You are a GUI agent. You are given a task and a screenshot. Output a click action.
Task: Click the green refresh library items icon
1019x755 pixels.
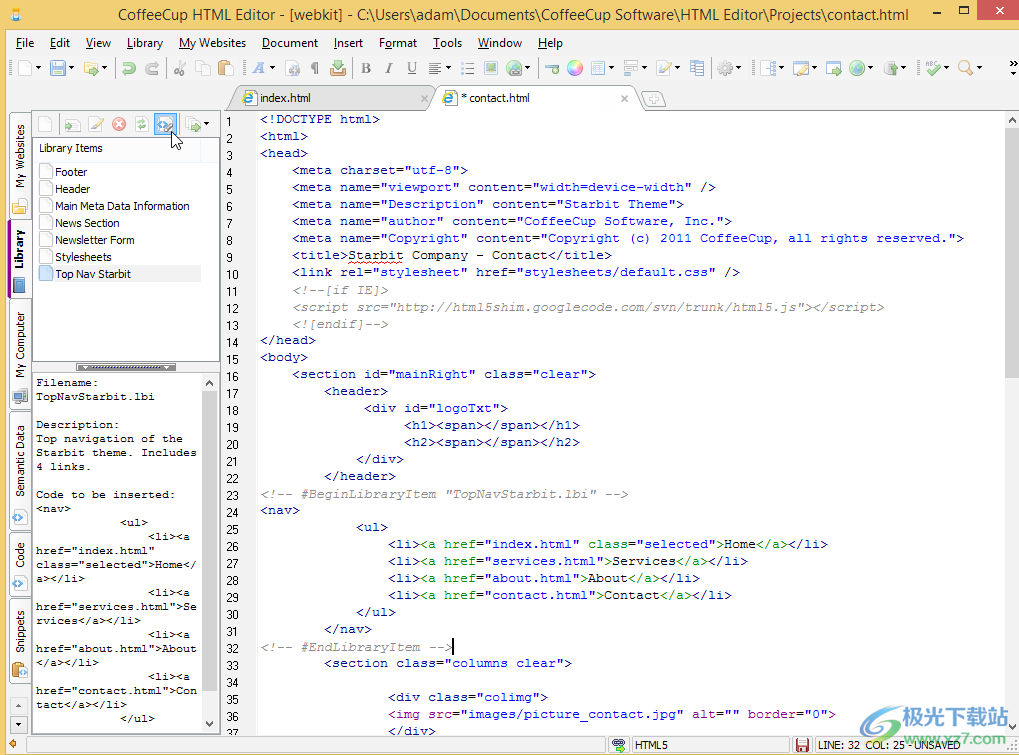coord(142,124)
